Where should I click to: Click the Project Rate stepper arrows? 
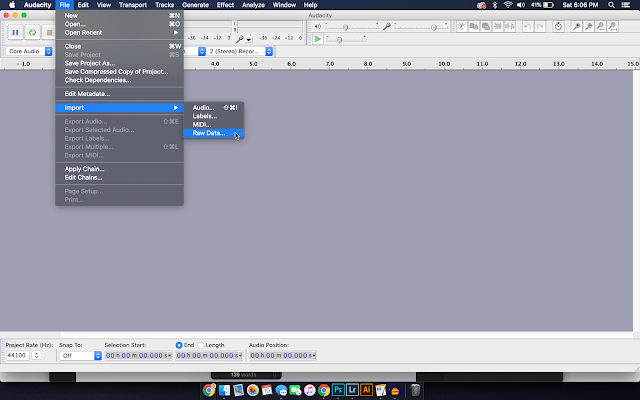[x=36, y=356]
